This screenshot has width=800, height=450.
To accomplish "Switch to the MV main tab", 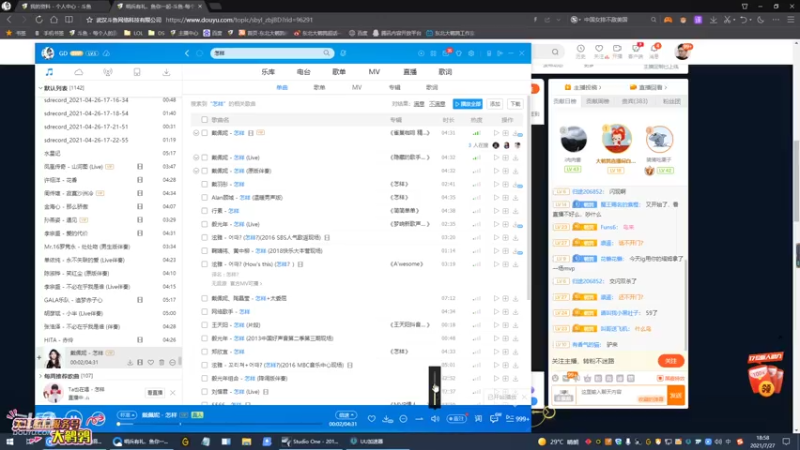I will [374, 72].
